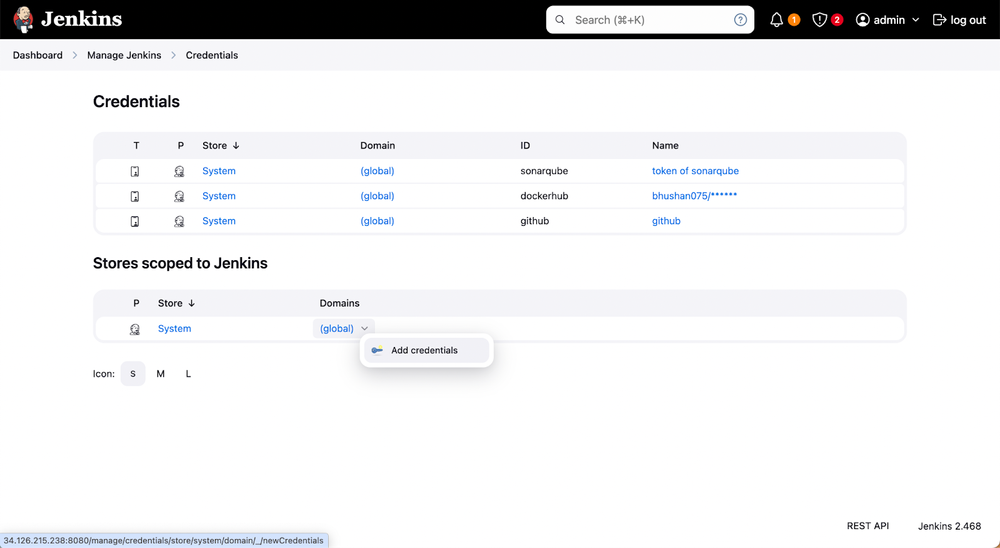Click the dockerhub ID cell

click(544, 196)
